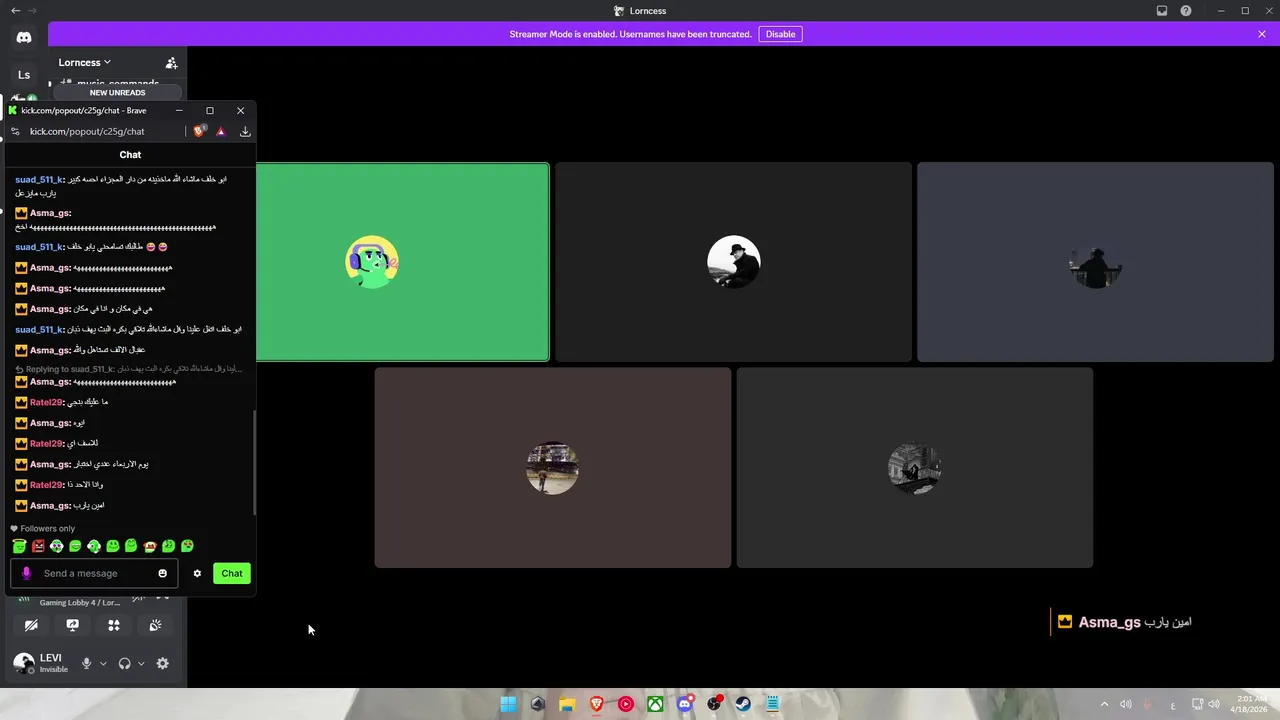Image resolution: width=1280 pixels, height=720 pixels.
Task: Open the Discord help icon
Action: [1186, 11]
